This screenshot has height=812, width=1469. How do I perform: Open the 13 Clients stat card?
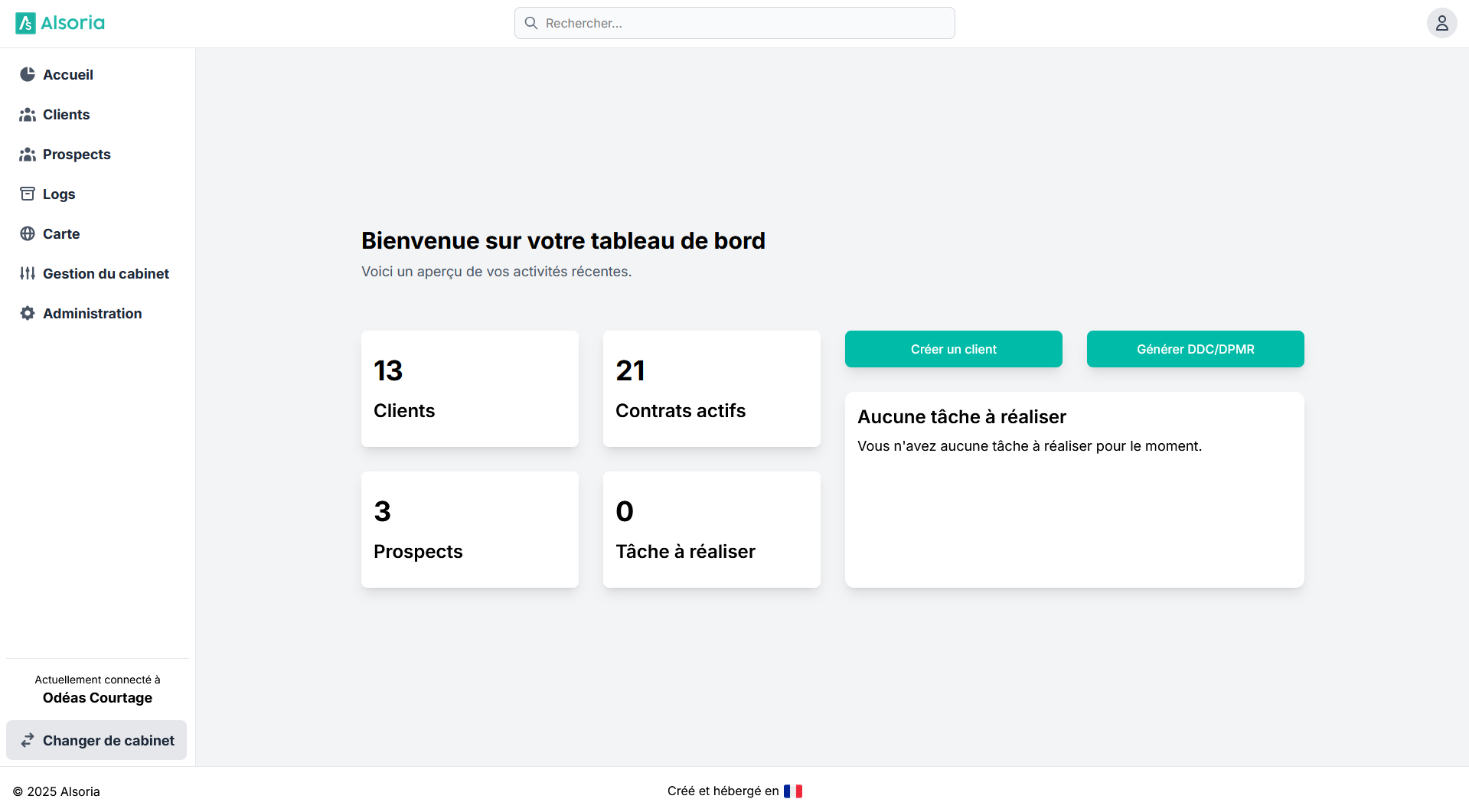(469, 389)
